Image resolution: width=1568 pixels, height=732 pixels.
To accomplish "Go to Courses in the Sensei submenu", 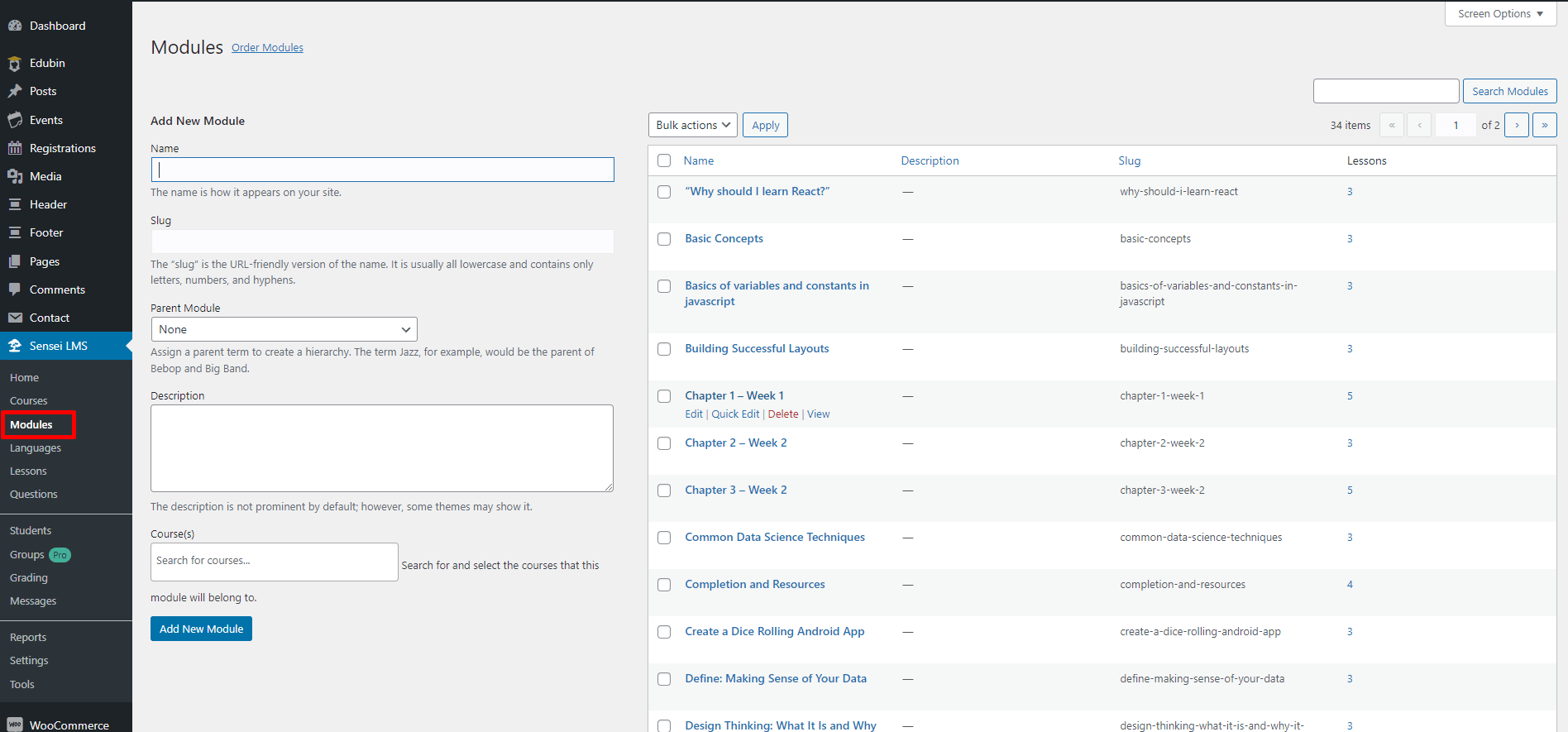I will pyautogui.click(x=29, y=400).
